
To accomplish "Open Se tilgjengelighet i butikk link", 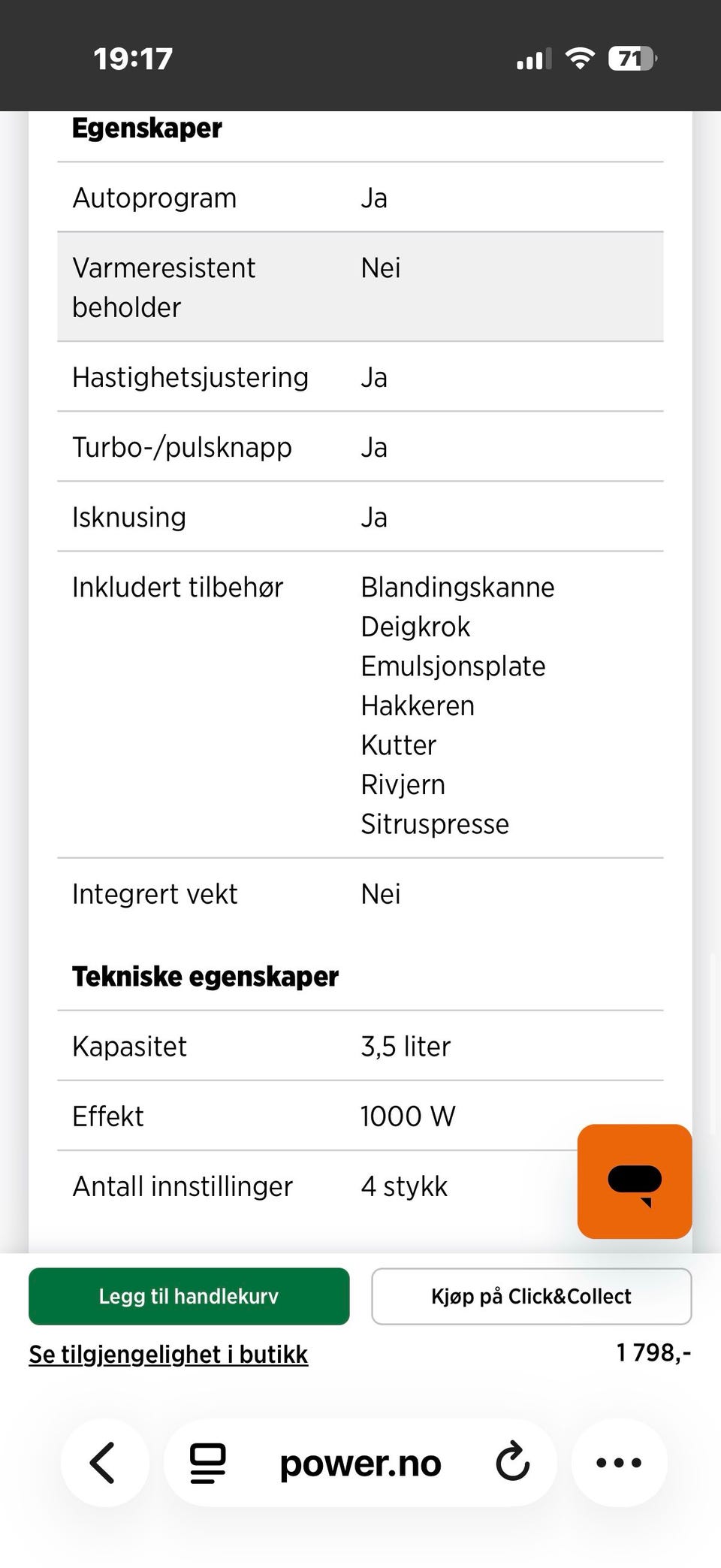I will pos(168,1354).
